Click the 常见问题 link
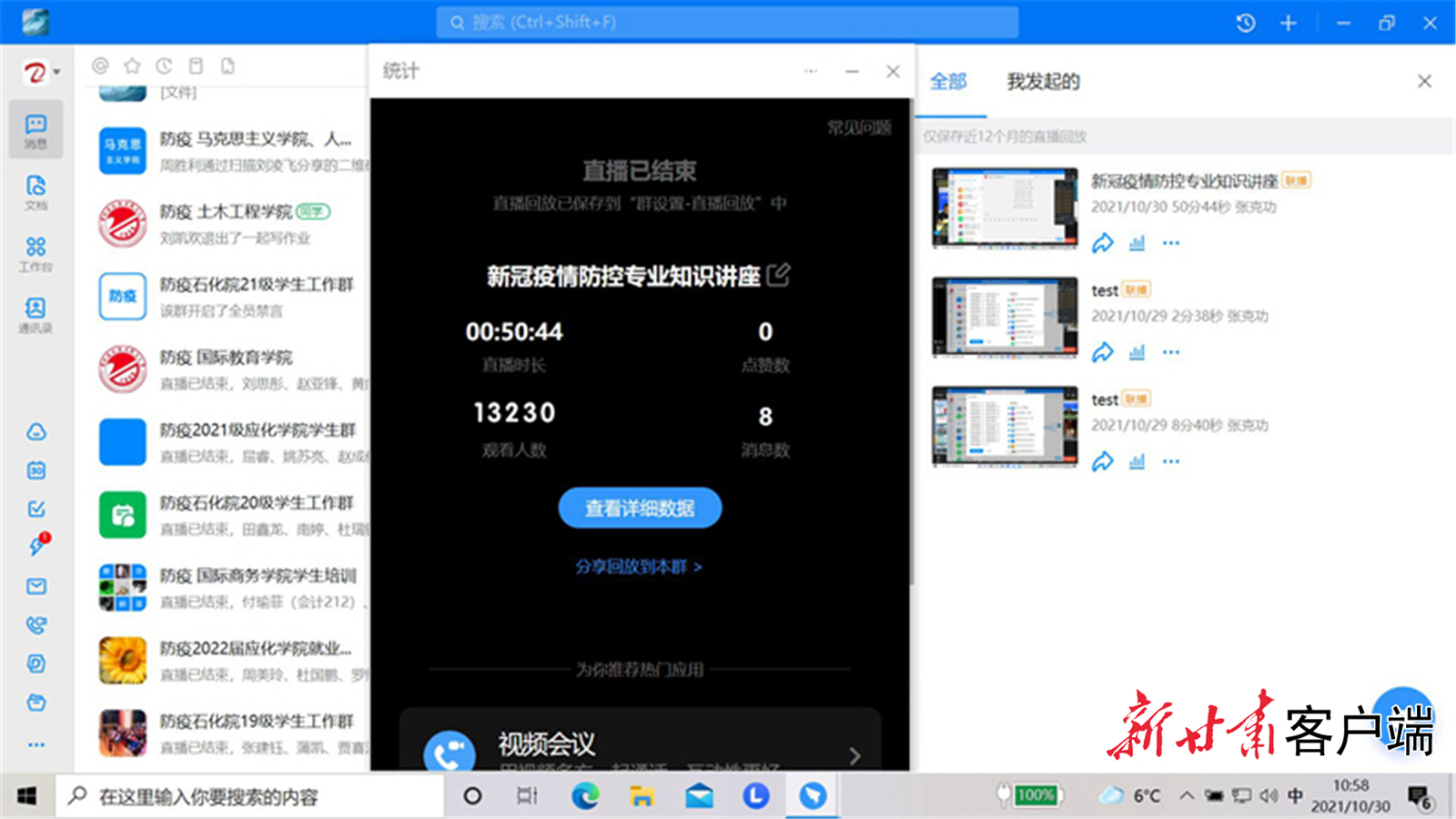Screen dimensions: 1456x819 pos(858,127)
